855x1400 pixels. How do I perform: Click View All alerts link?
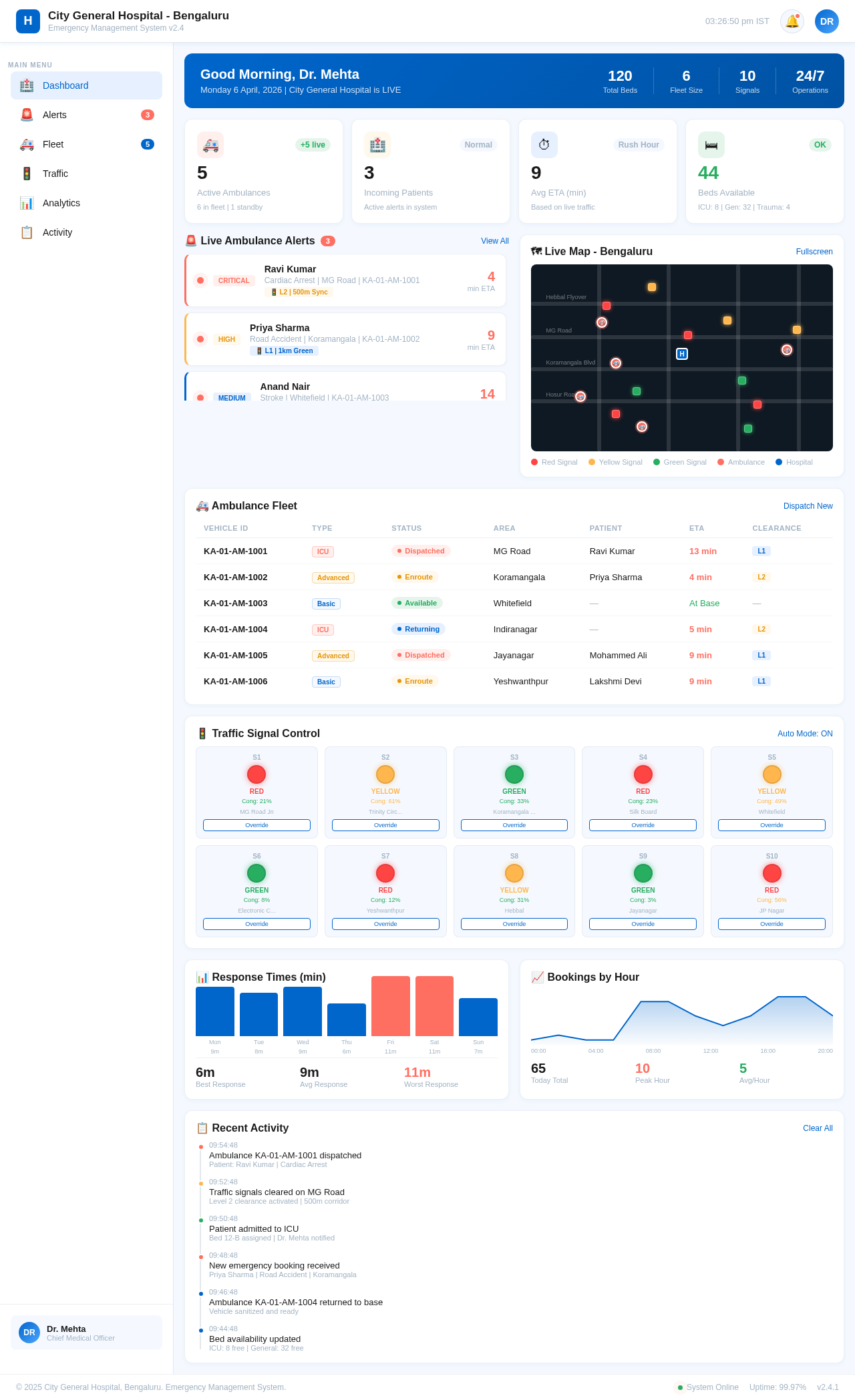point(495,241)
